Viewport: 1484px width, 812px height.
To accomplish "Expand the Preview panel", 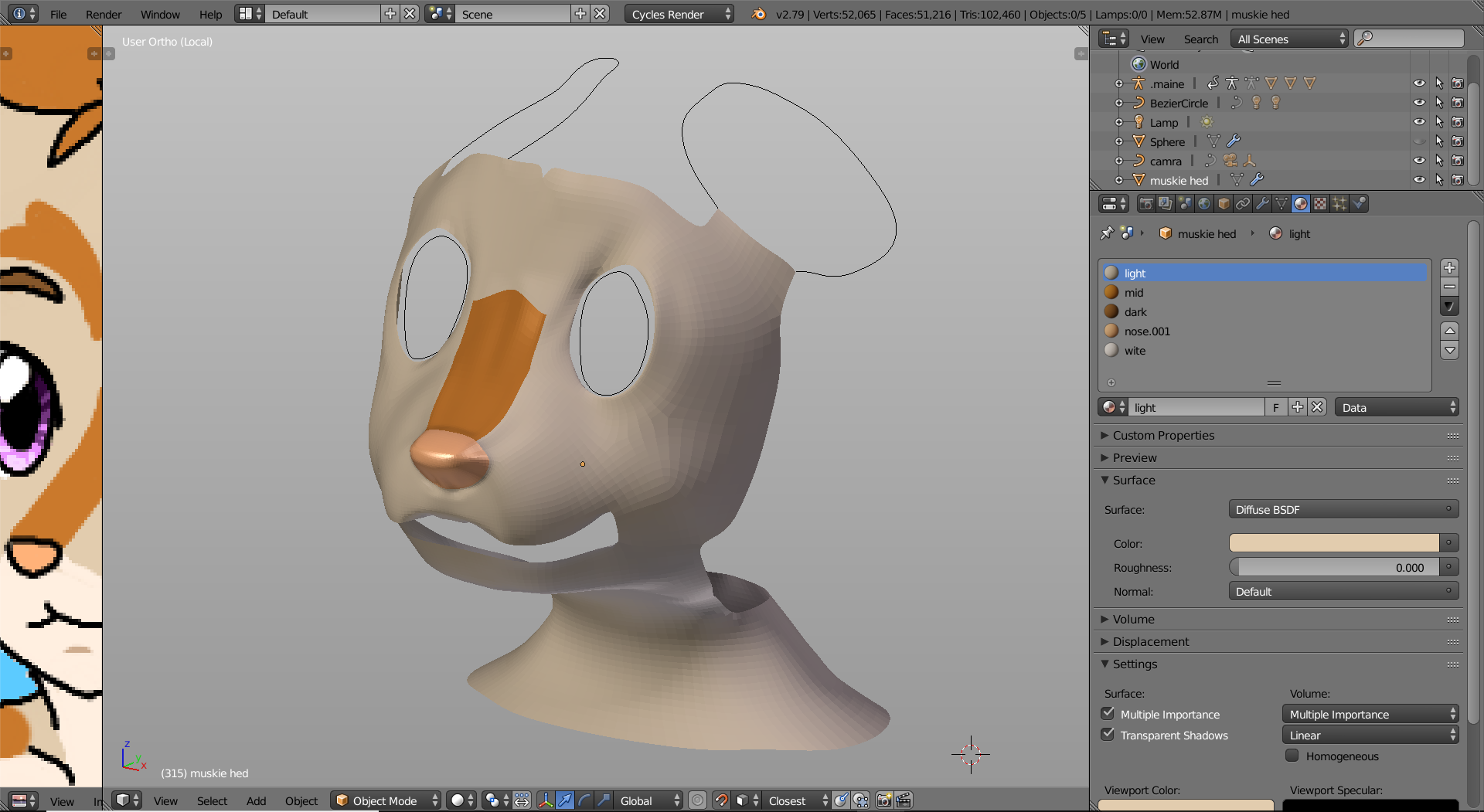I will 1134,458.
